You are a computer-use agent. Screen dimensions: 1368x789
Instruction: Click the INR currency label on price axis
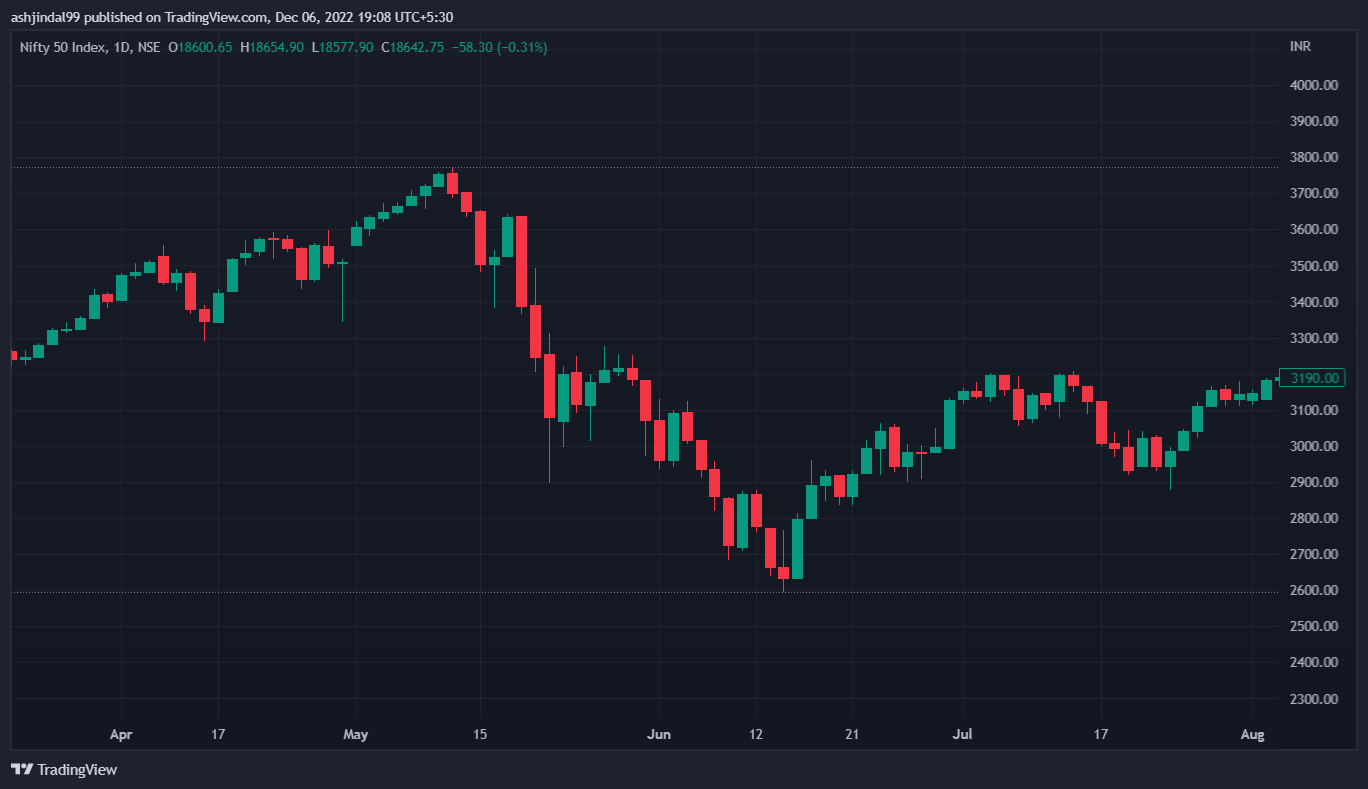tap(1301, 46)
